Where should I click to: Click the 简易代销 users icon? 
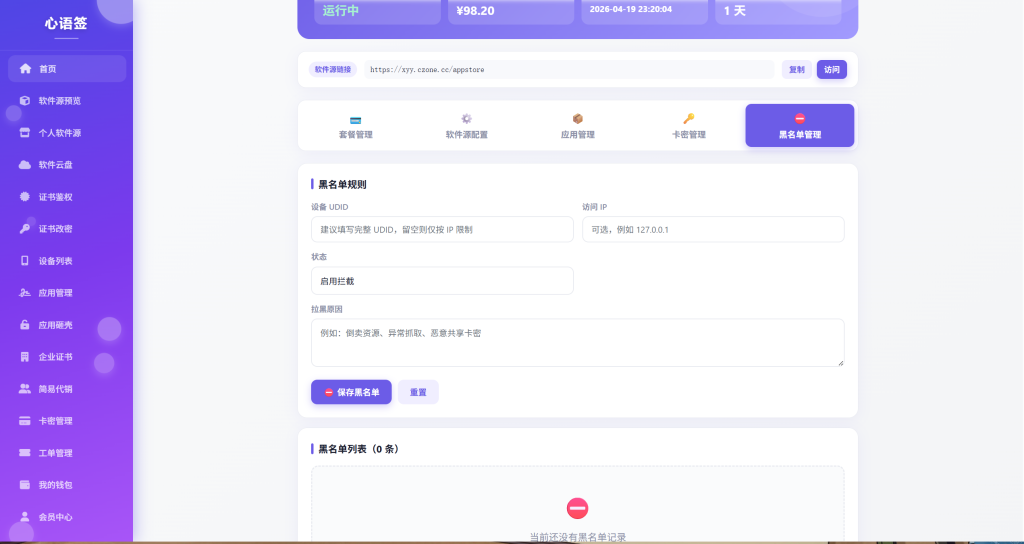tap(25, 389)
